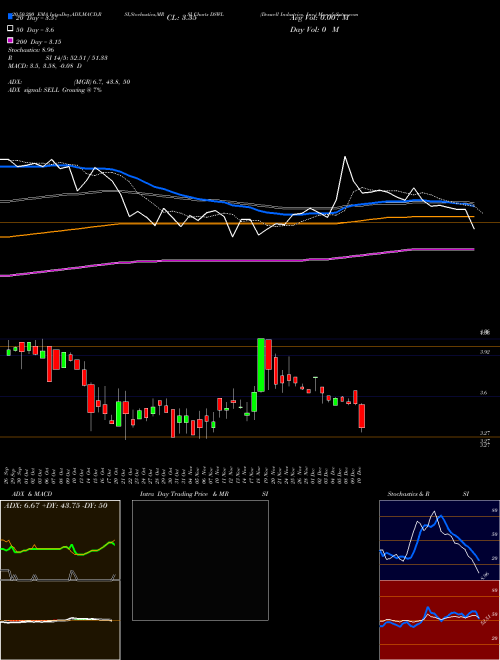Click the blue 20 Day legend swatch
The height and width of the screenshot is (660, 500).
pos(10,16)
